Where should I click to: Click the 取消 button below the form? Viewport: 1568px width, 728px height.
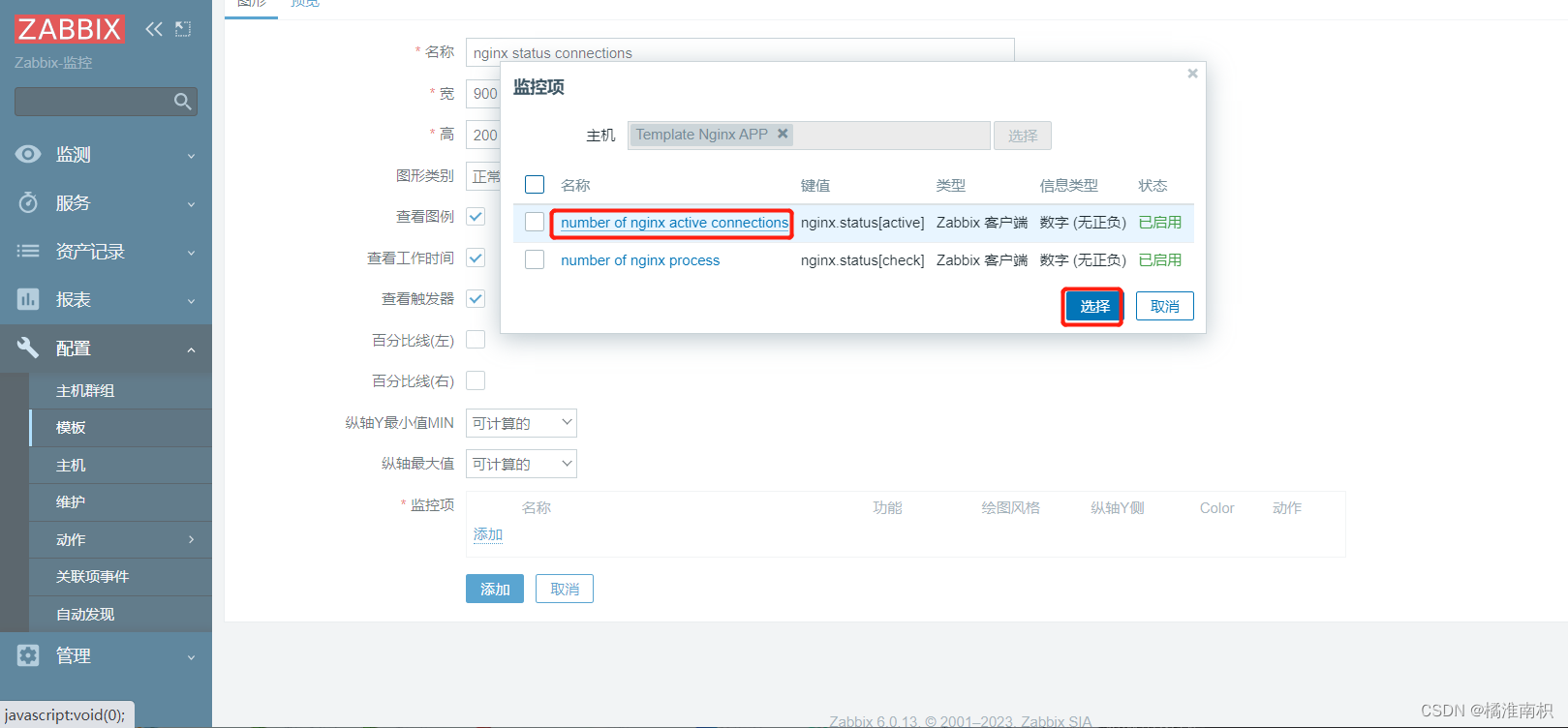565,589
